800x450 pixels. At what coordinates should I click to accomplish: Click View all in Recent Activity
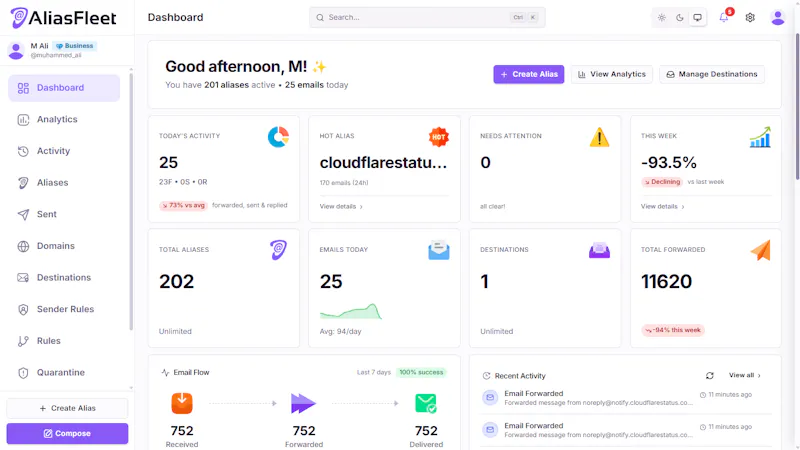tap(744, 376)
